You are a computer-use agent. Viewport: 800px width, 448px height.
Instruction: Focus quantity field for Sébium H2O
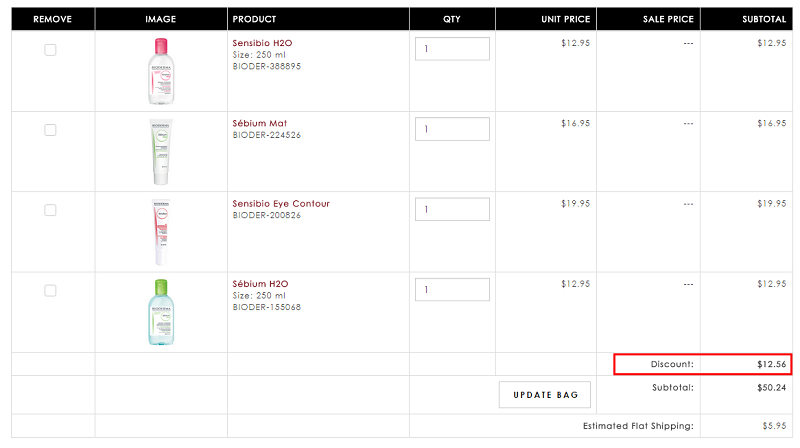coord(452,290)
